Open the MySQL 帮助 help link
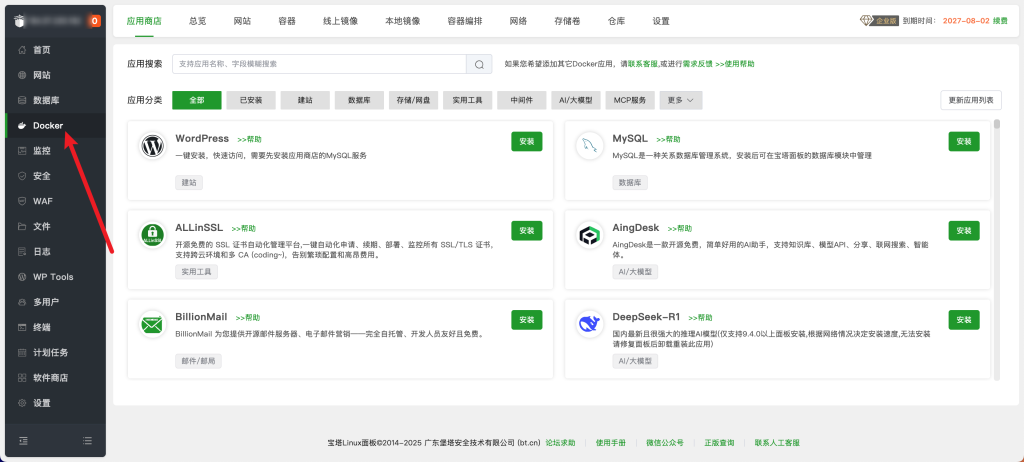The width and height of the screenshot is (1024, 462). pyautogui.click(x=667, y=139)
